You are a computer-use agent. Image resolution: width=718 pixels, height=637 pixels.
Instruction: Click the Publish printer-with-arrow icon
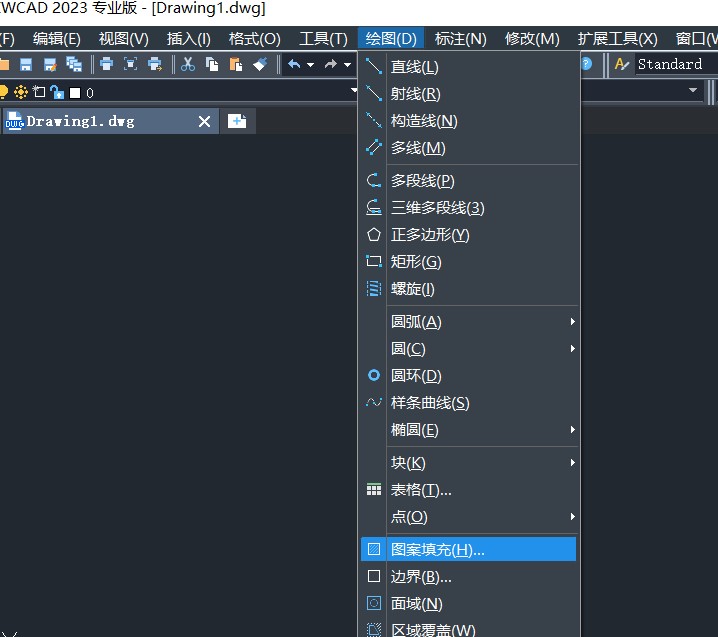[155, 64]
